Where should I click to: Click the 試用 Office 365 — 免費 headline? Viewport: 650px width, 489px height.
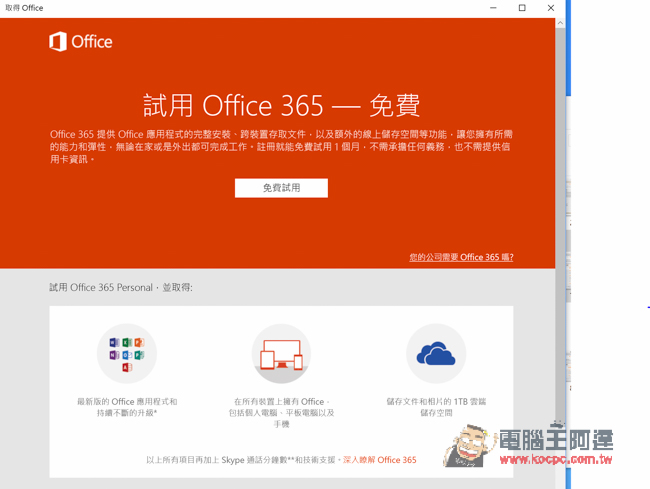click(281, 105)
